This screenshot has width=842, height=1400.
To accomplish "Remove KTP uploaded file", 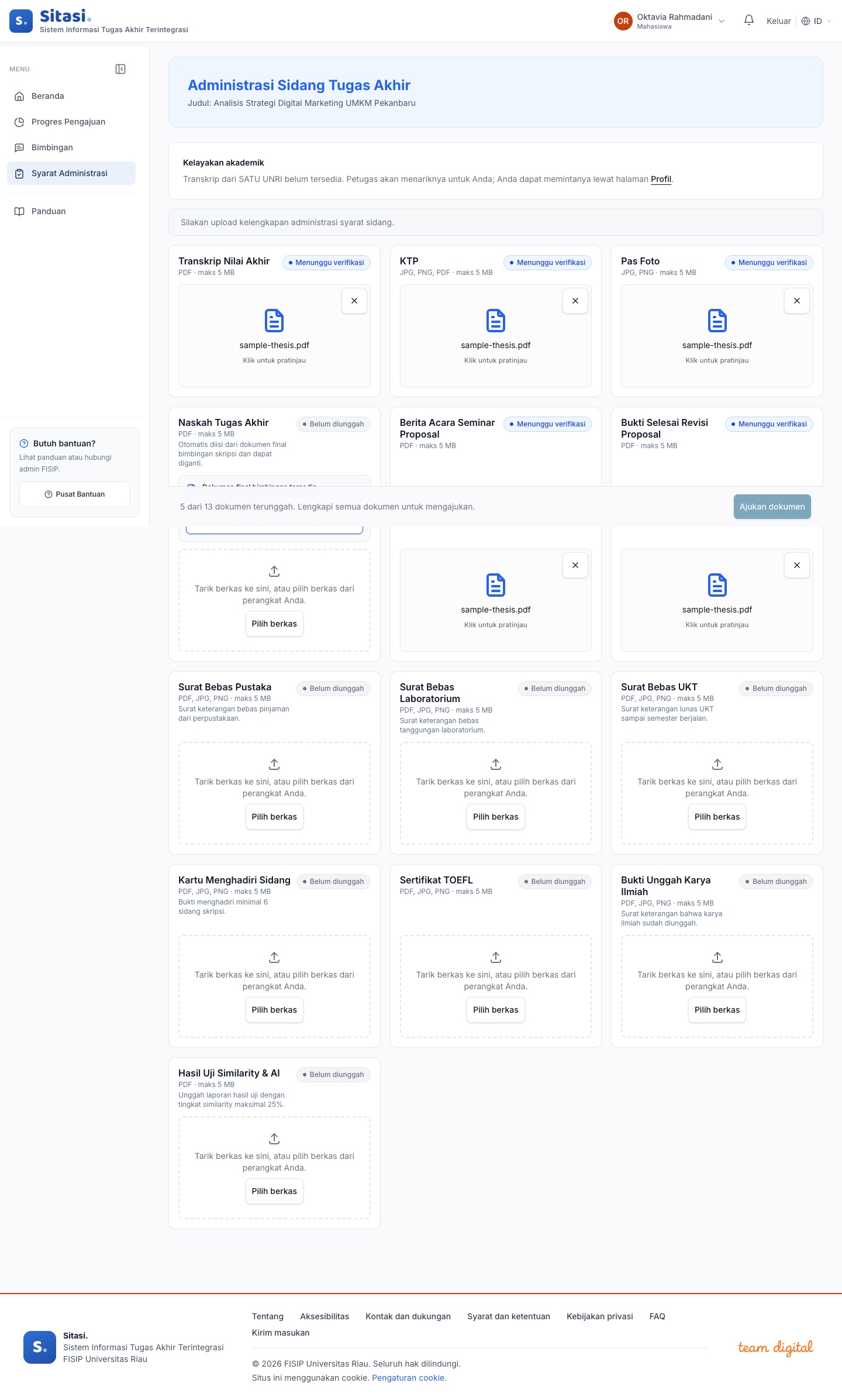I will coord(575,301).
